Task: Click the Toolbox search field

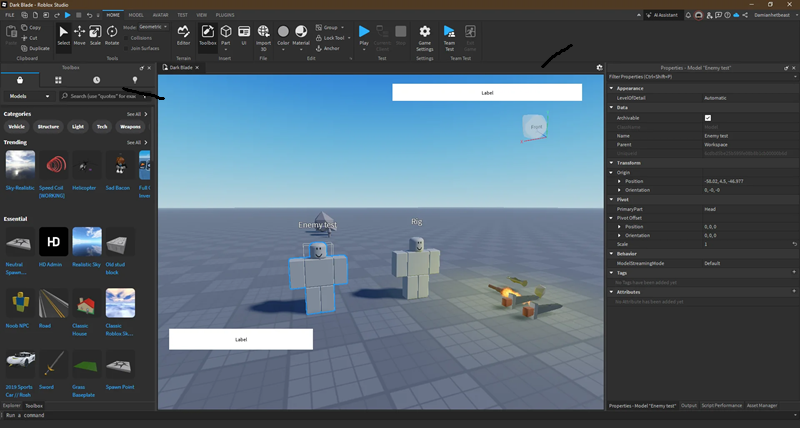Action: 104,96
